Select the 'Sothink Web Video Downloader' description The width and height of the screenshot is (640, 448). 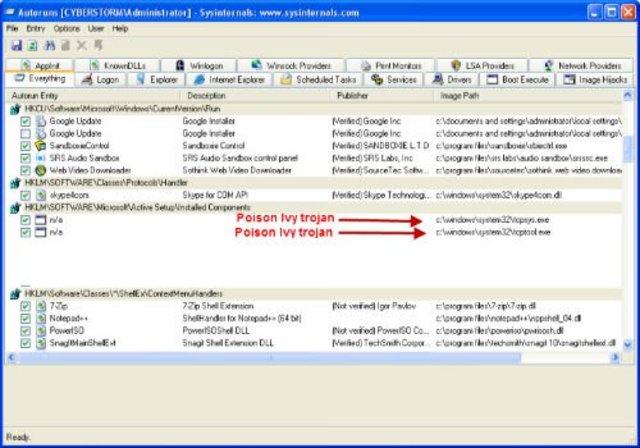pos(237,170)
